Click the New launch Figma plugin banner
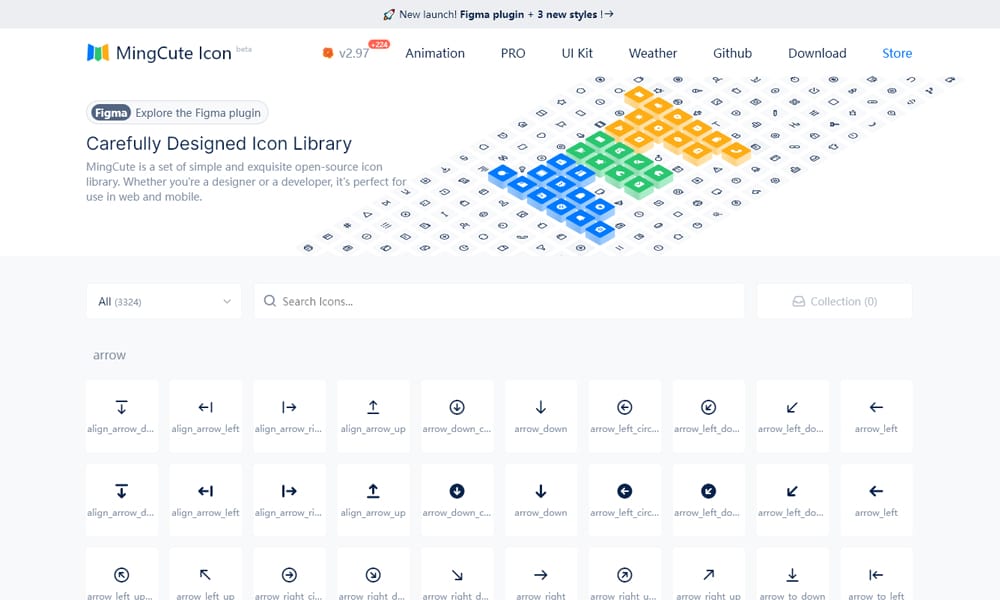Image resolution: width=1000 pixels, height=600 pixels. (499, 14)
